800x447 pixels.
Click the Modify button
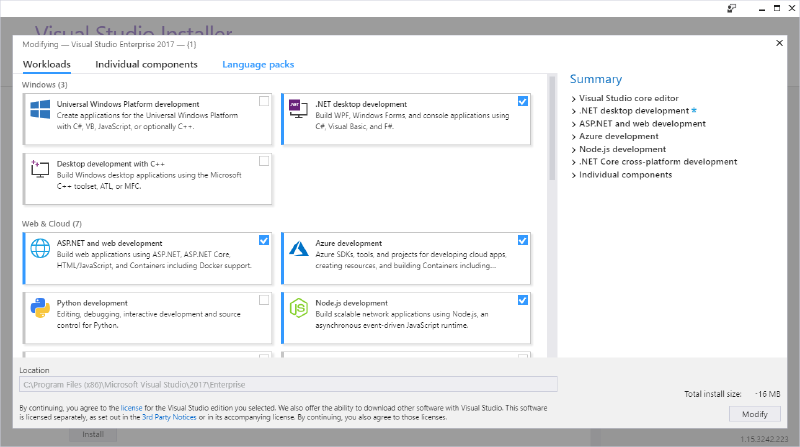click(x=755, y=414)
